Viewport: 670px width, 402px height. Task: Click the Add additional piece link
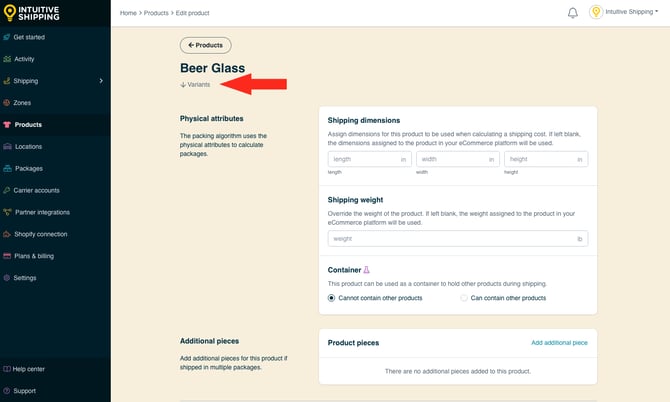pos(559,343)
